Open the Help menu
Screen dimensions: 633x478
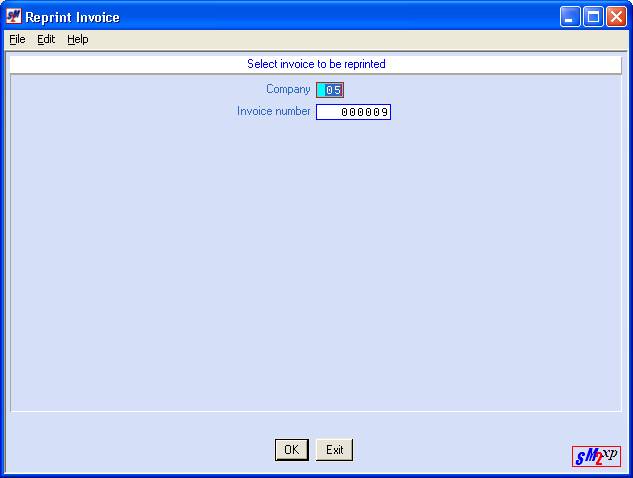[78, 39]
